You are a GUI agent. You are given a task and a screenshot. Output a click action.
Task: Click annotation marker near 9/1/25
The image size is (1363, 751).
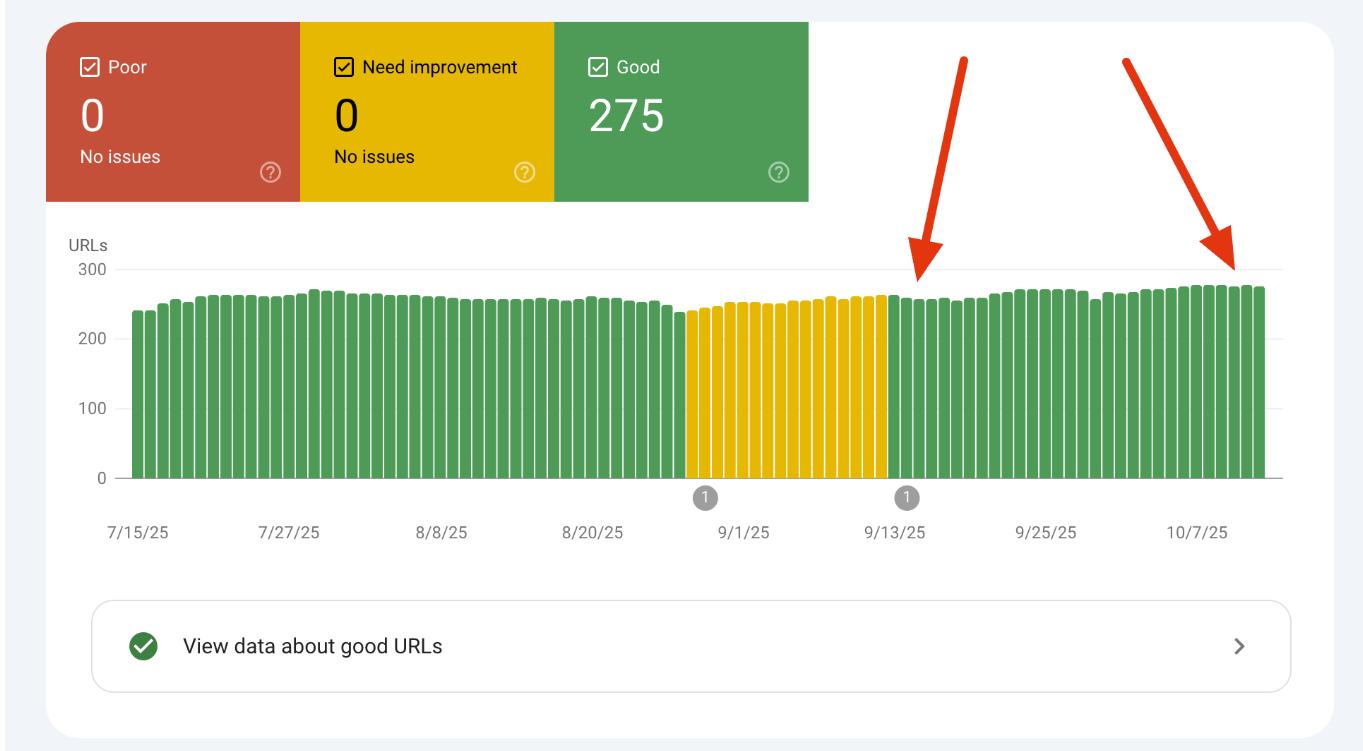(x=705, y=497)
